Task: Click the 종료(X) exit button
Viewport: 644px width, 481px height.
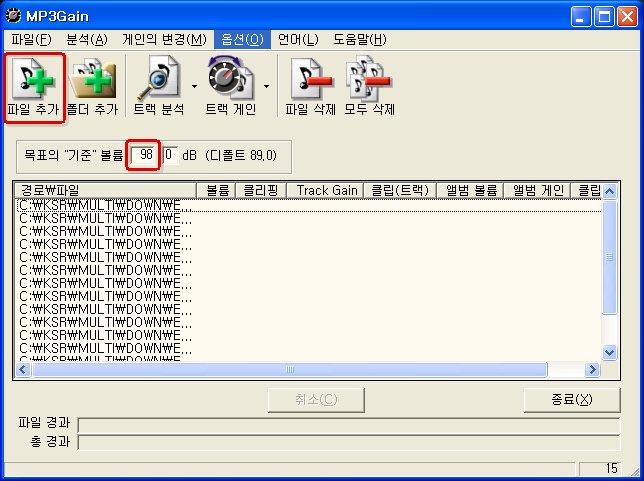Action: 572,399
